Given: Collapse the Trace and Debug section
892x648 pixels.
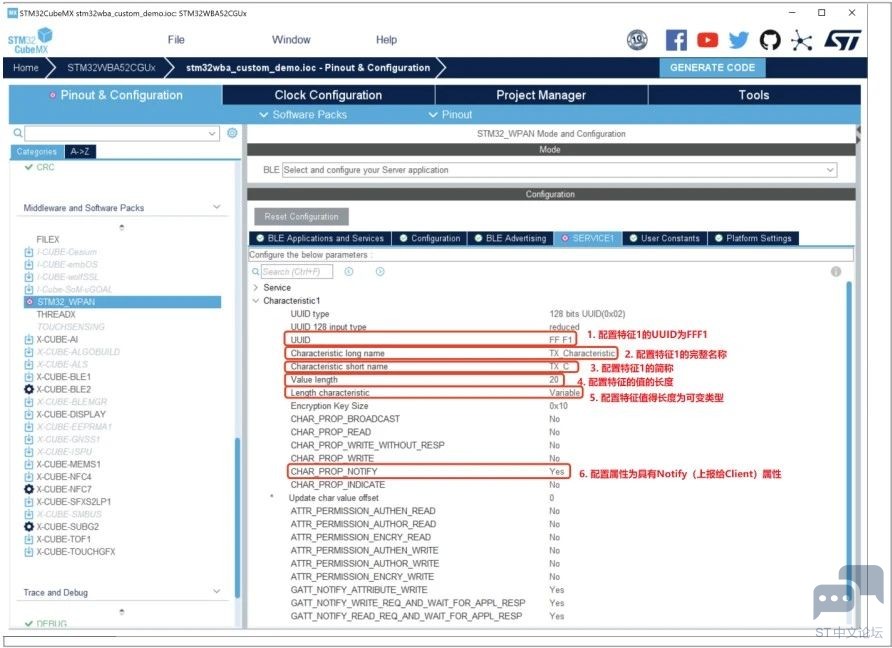Looking at the screenshot, I should [217, 592].
